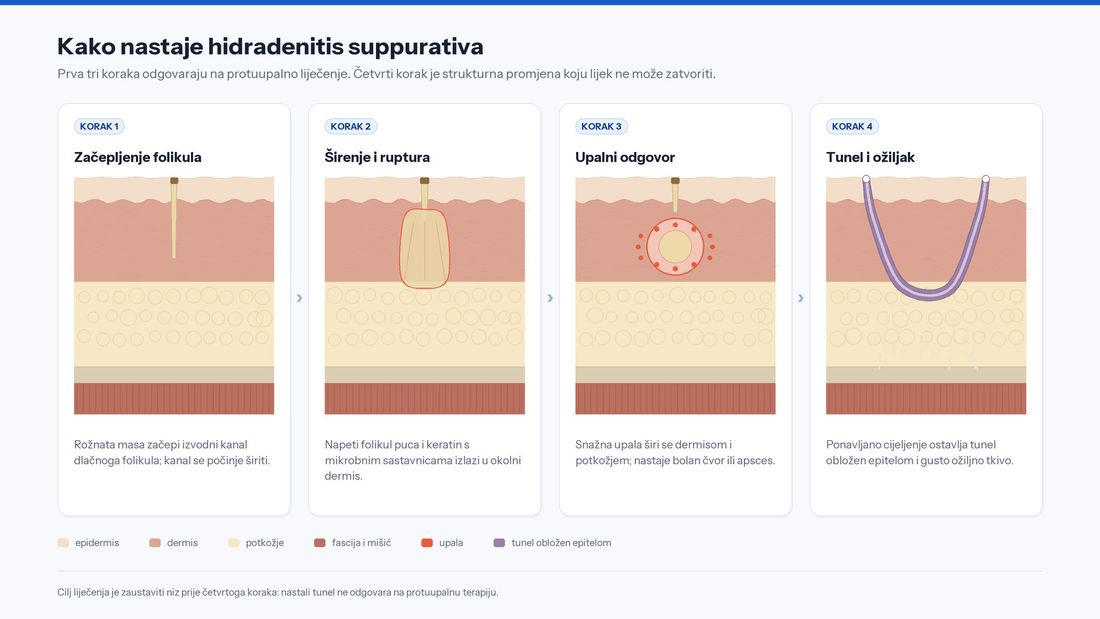This screenshot has height=619, width=1100.
Task: Click the right tunnel opening on skin surface
Action: (x=986, y=179)
